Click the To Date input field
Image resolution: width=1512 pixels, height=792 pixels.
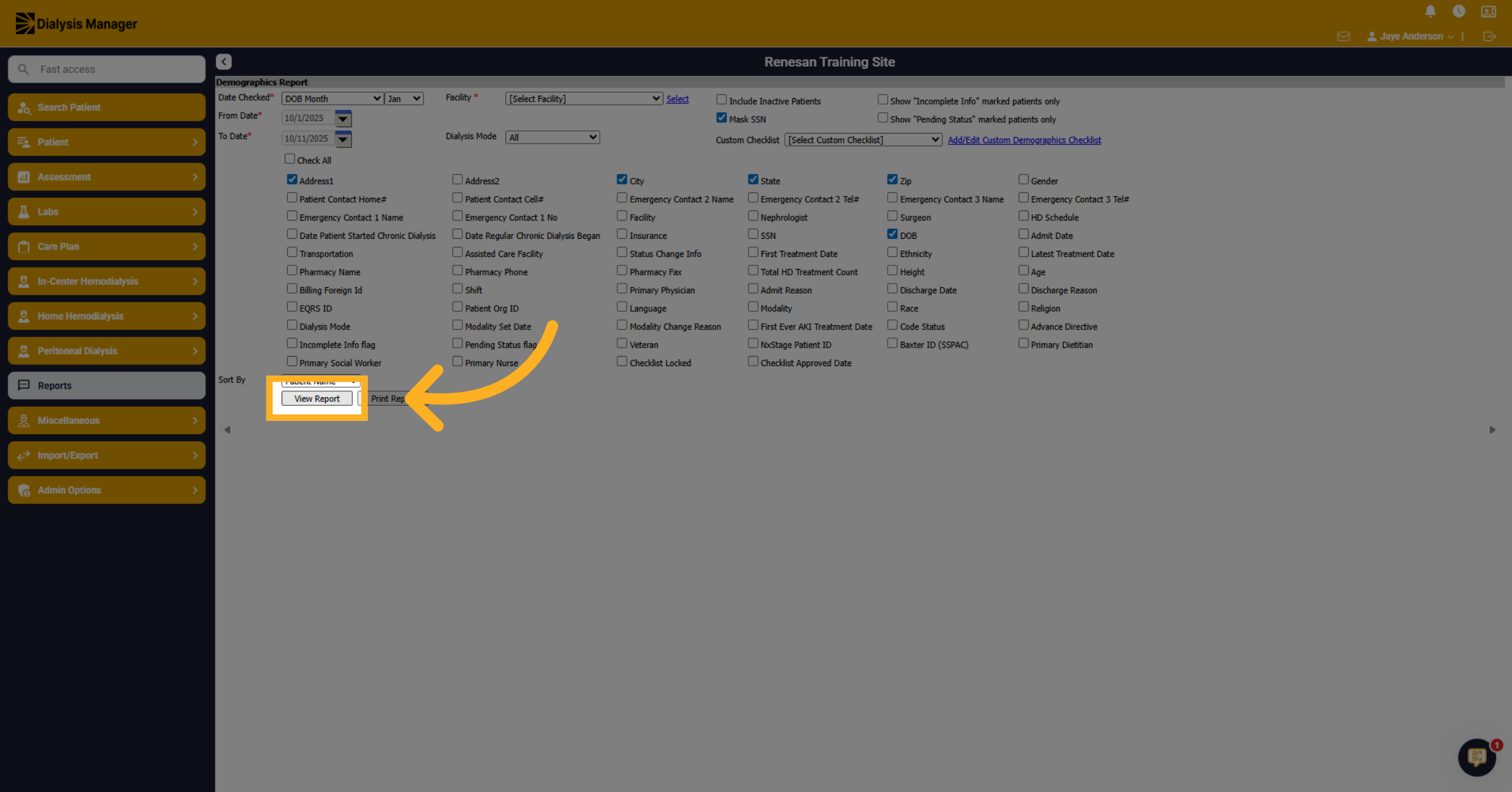point(307,139)
